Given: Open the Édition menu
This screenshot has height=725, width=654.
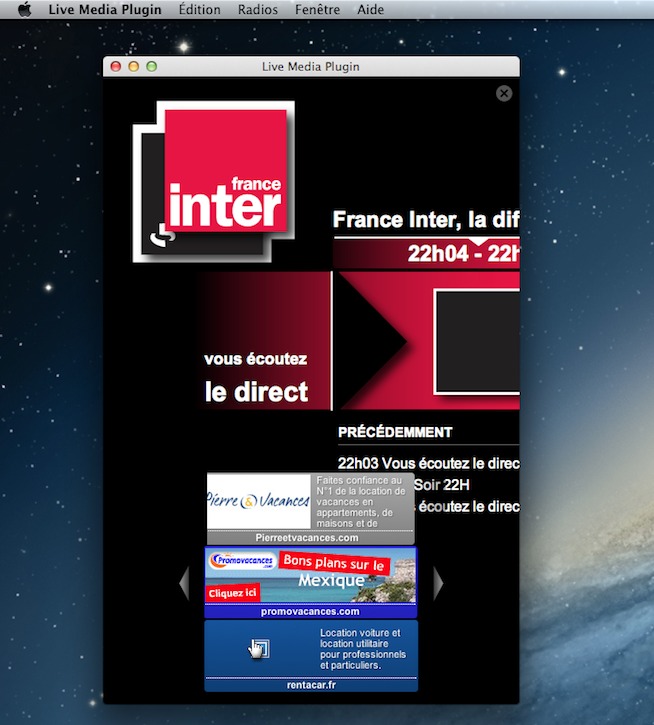Looking at the screenshot, I should pos(200,9).
